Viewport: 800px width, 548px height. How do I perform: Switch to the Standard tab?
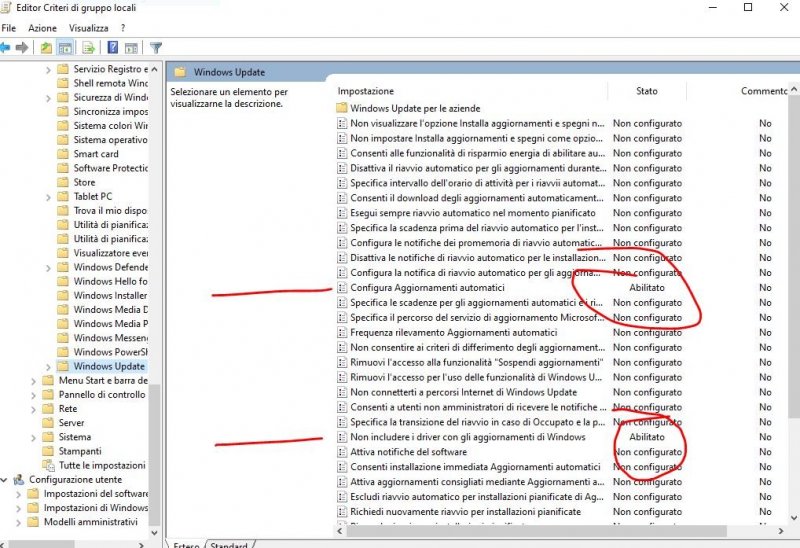(229, 544)
